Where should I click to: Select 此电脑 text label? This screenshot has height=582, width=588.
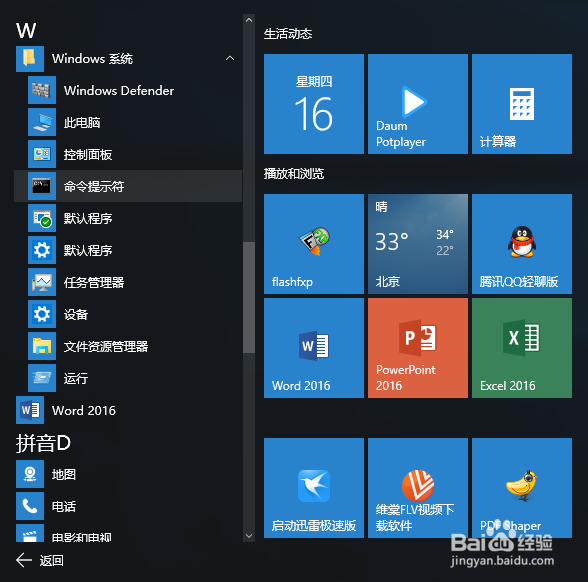pos(82,123)
